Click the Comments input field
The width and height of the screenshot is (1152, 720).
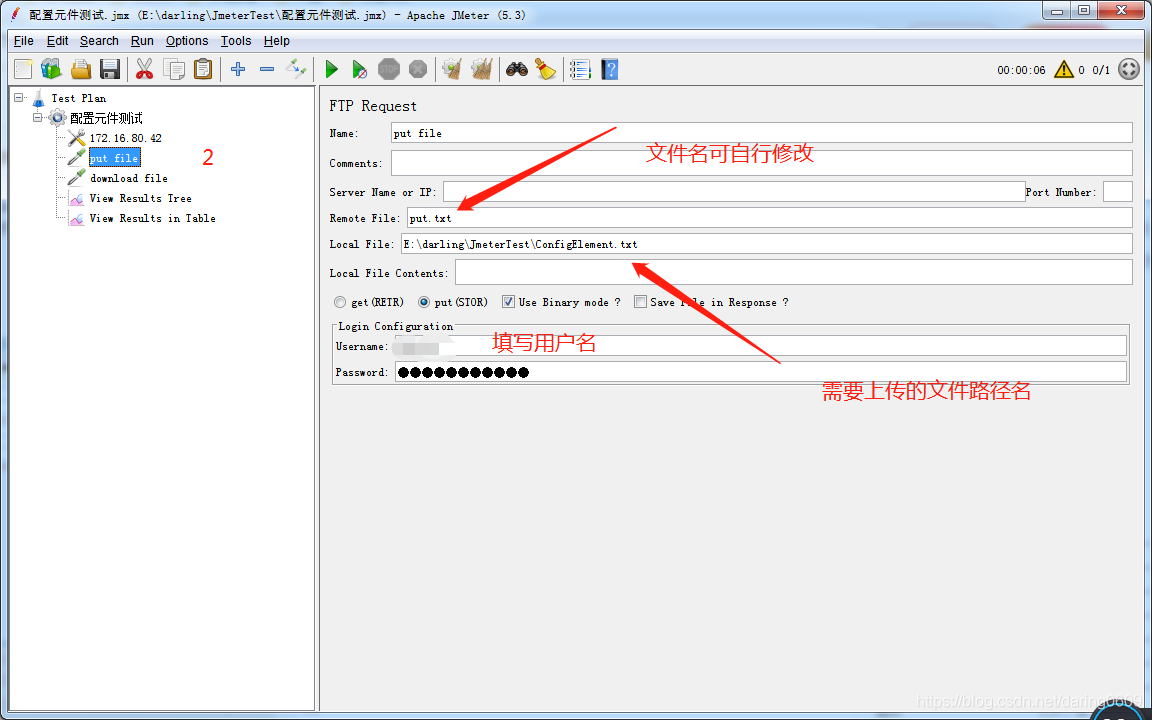(762, 163)
